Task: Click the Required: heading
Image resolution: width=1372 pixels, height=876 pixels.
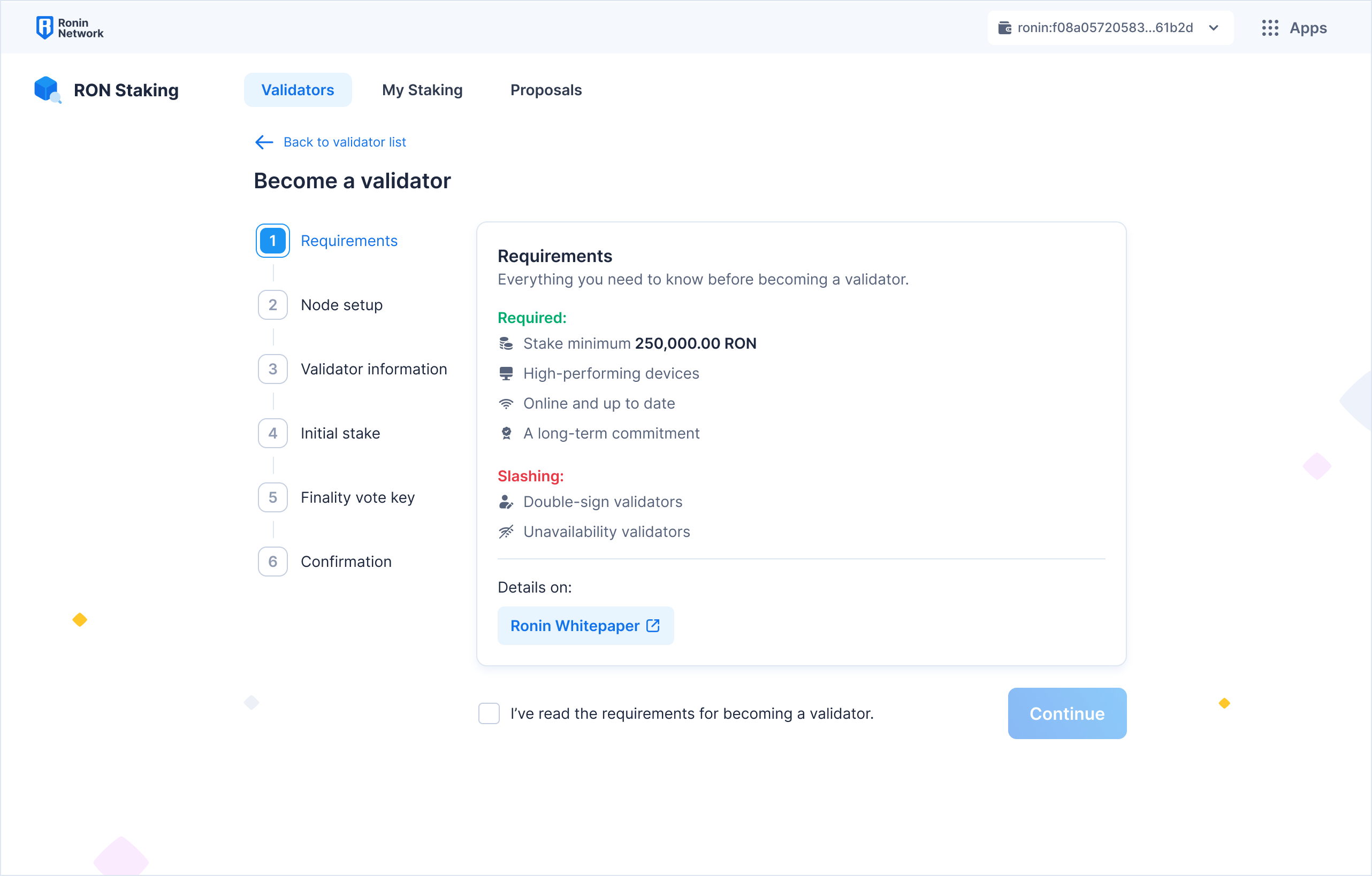Action: (x=531, y=317)
